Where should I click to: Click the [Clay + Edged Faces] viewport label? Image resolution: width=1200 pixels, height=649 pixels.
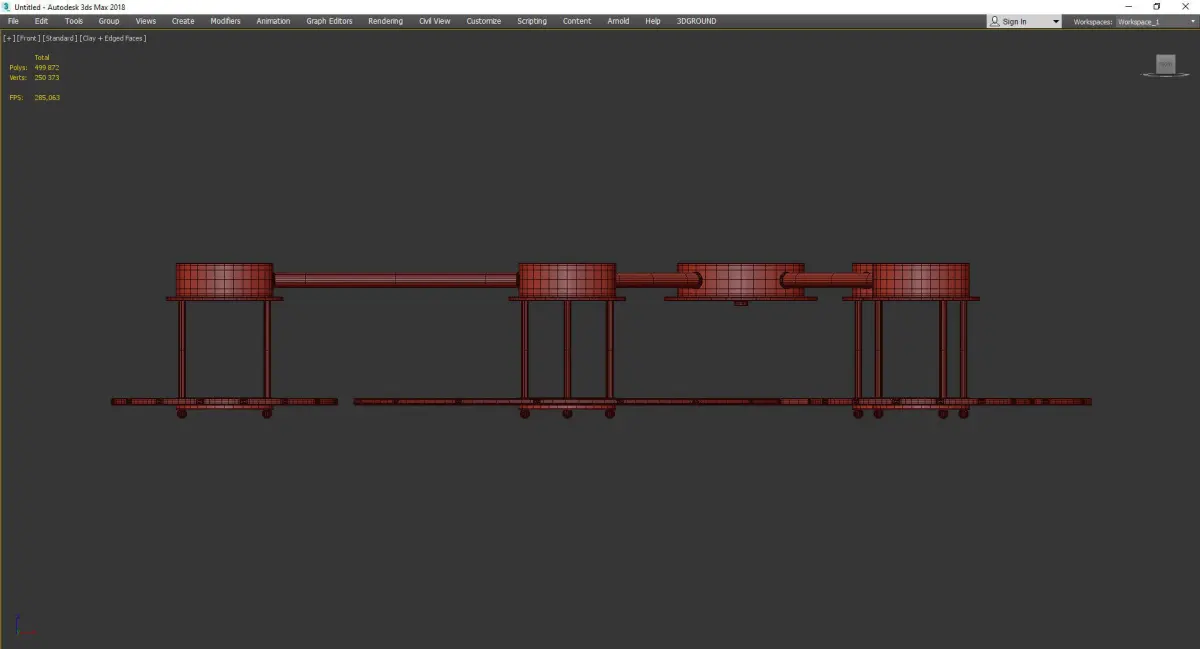point(113,38)
